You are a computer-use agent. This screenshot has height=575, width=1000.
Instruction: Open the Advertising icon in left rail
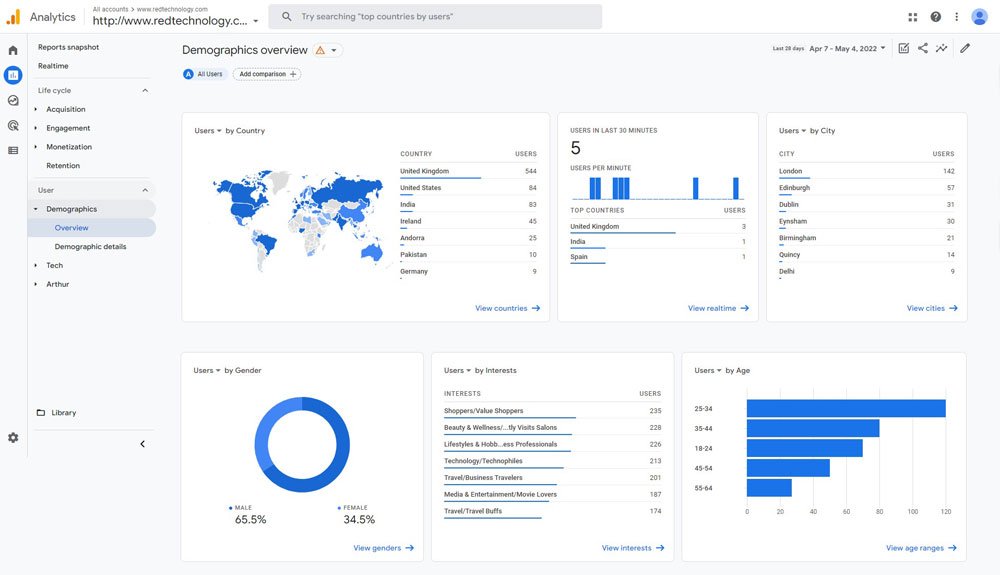coord(13,126)
